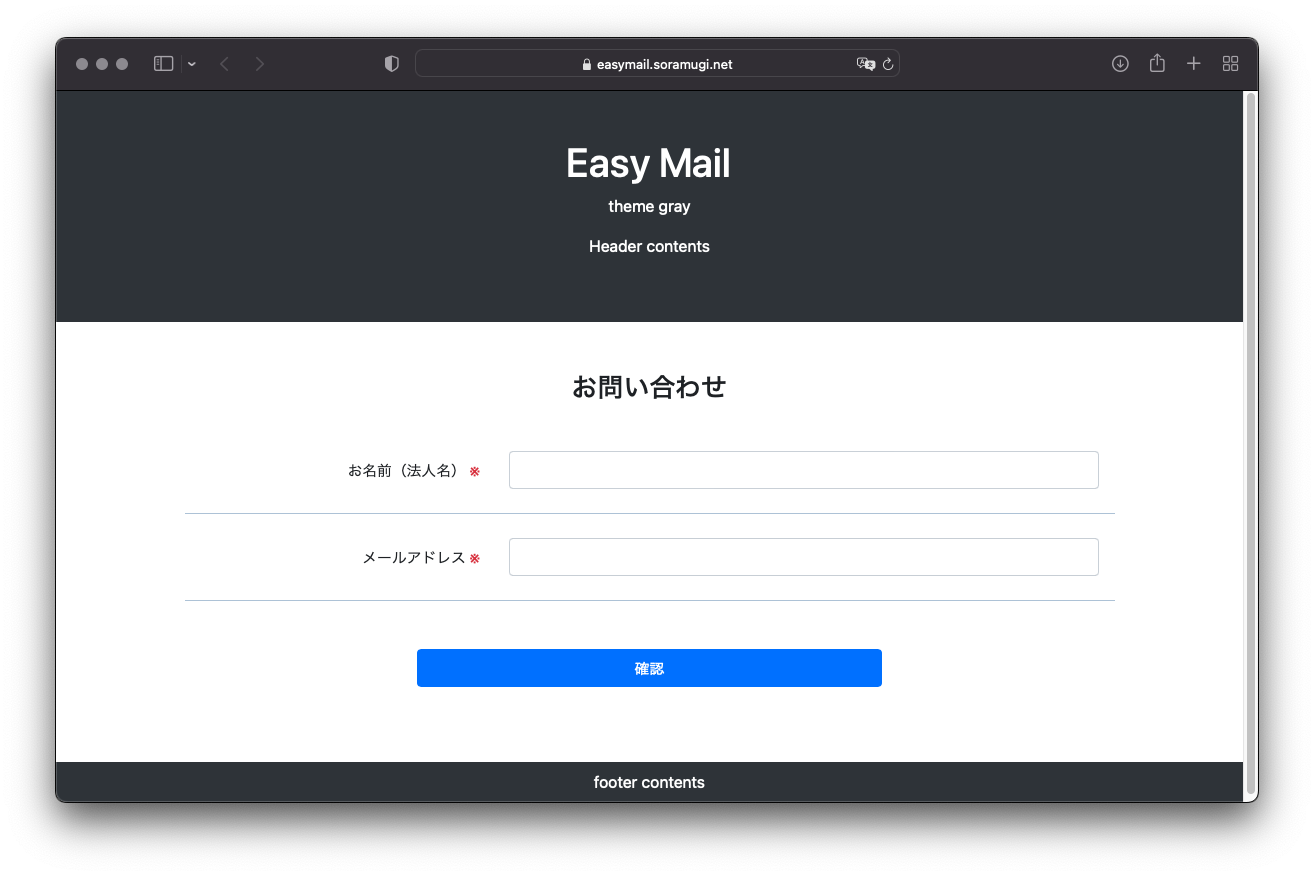Focus the お名前（法人名） text field

click(x=803, y=470)
